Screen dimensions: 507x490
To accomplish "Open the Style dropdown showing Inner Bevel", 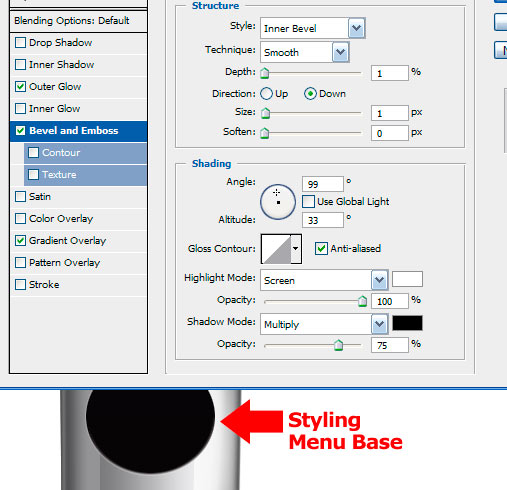I will (313, 28).
